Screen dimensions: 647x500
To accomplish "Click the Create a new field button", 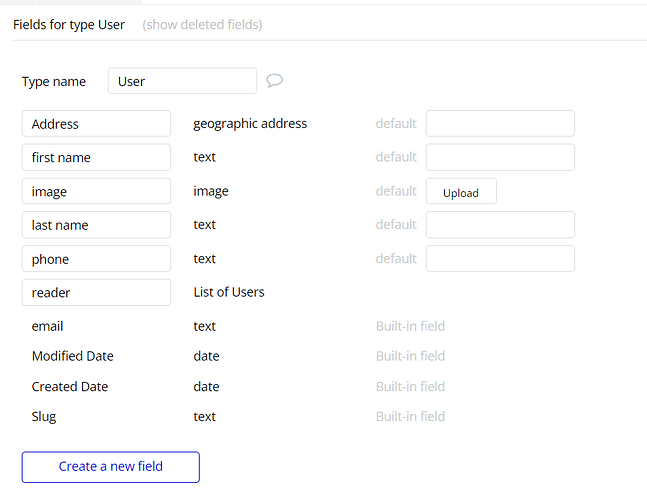I will [x=110, y=466].
